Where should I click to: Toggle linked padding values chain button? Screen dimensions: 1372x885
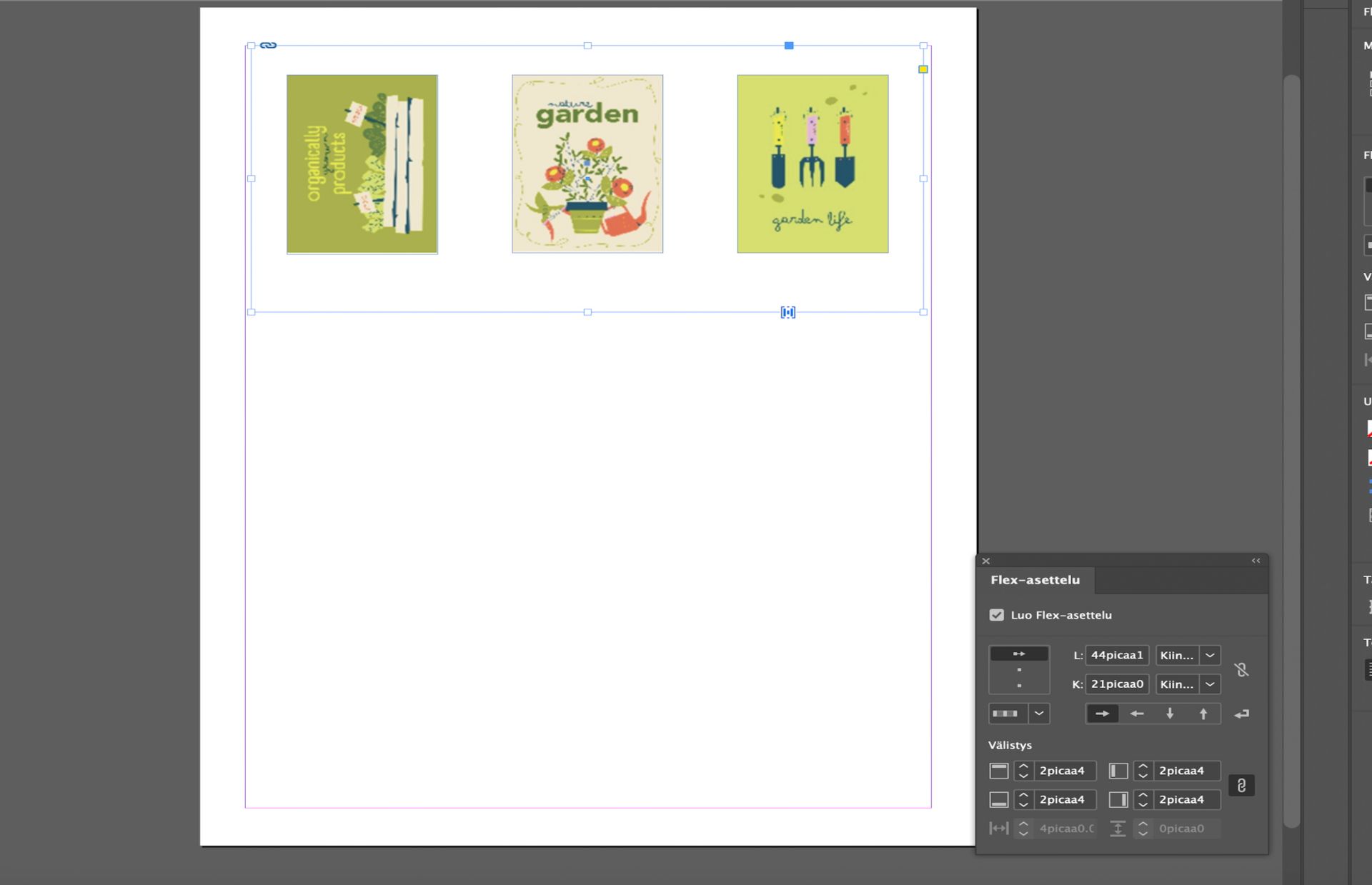coord(1242,786)
